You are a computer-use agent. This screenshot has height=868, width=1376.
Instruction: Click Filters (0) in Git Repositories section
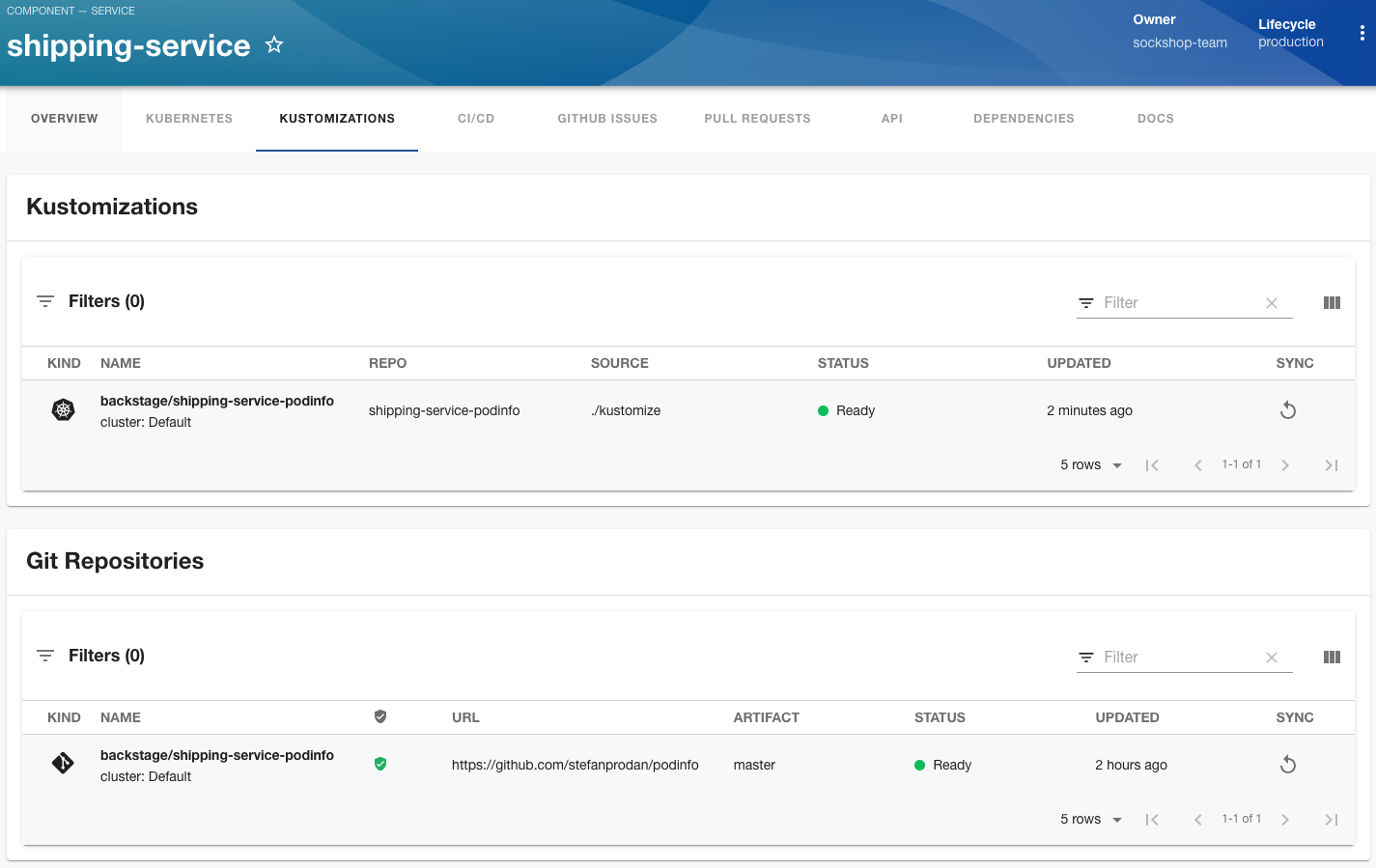coord(106,656)
